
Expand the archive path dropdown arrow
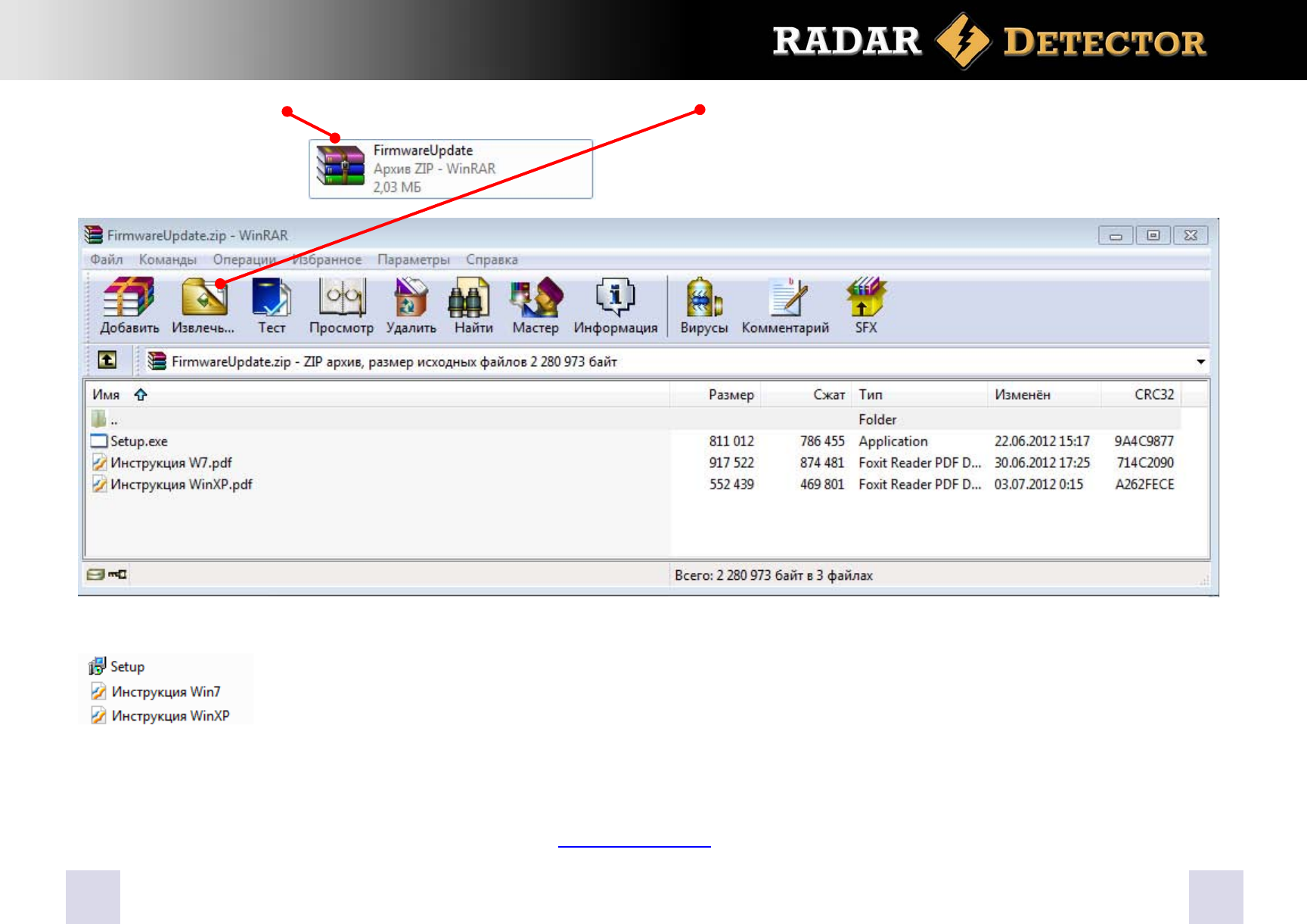coord(1200,361)
